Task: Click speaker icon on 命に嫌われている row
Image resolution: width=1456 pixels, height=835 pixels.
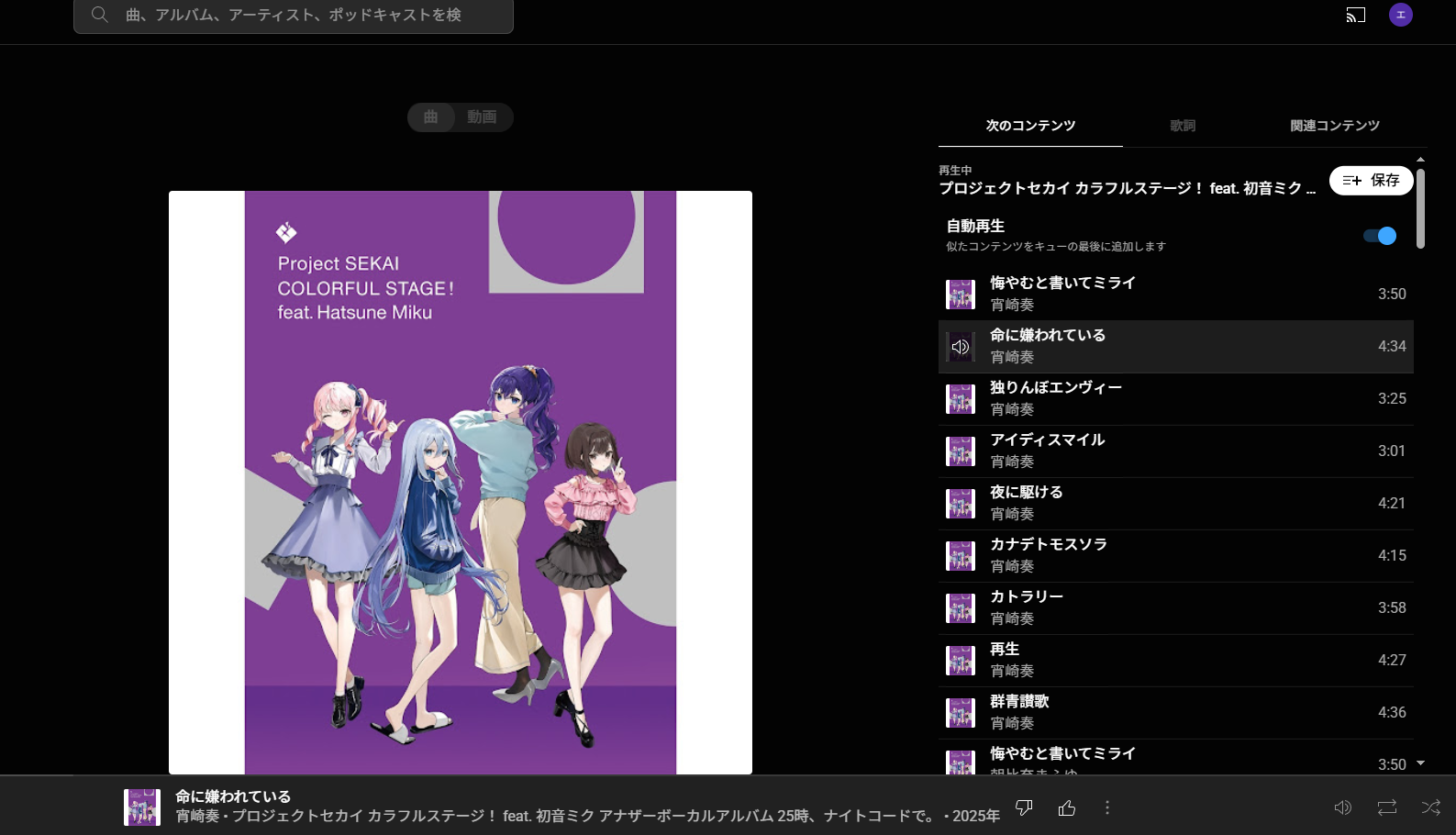Action: pos(961,347)
